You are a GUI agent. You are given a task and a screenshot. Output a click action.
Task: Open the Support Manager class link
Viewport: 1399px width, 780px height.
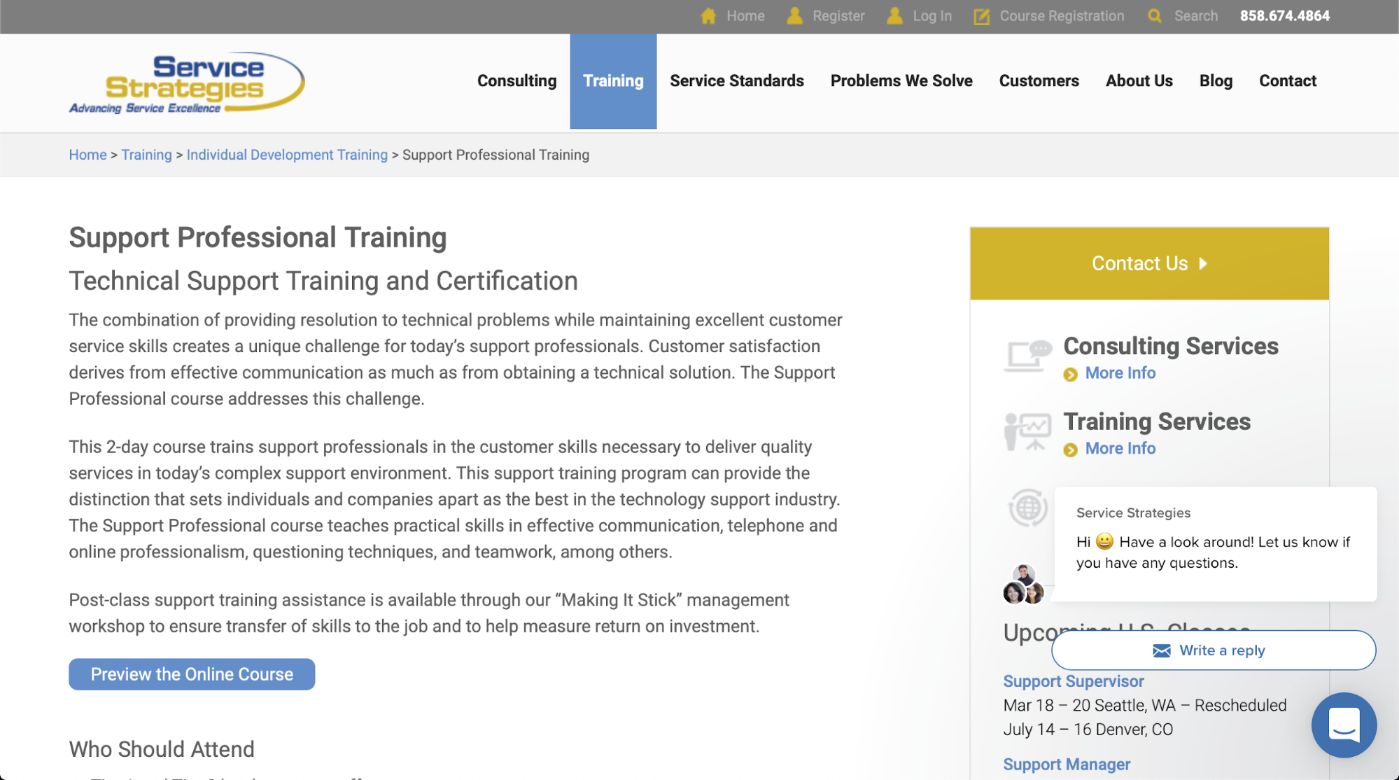(x=1067, y=764)
